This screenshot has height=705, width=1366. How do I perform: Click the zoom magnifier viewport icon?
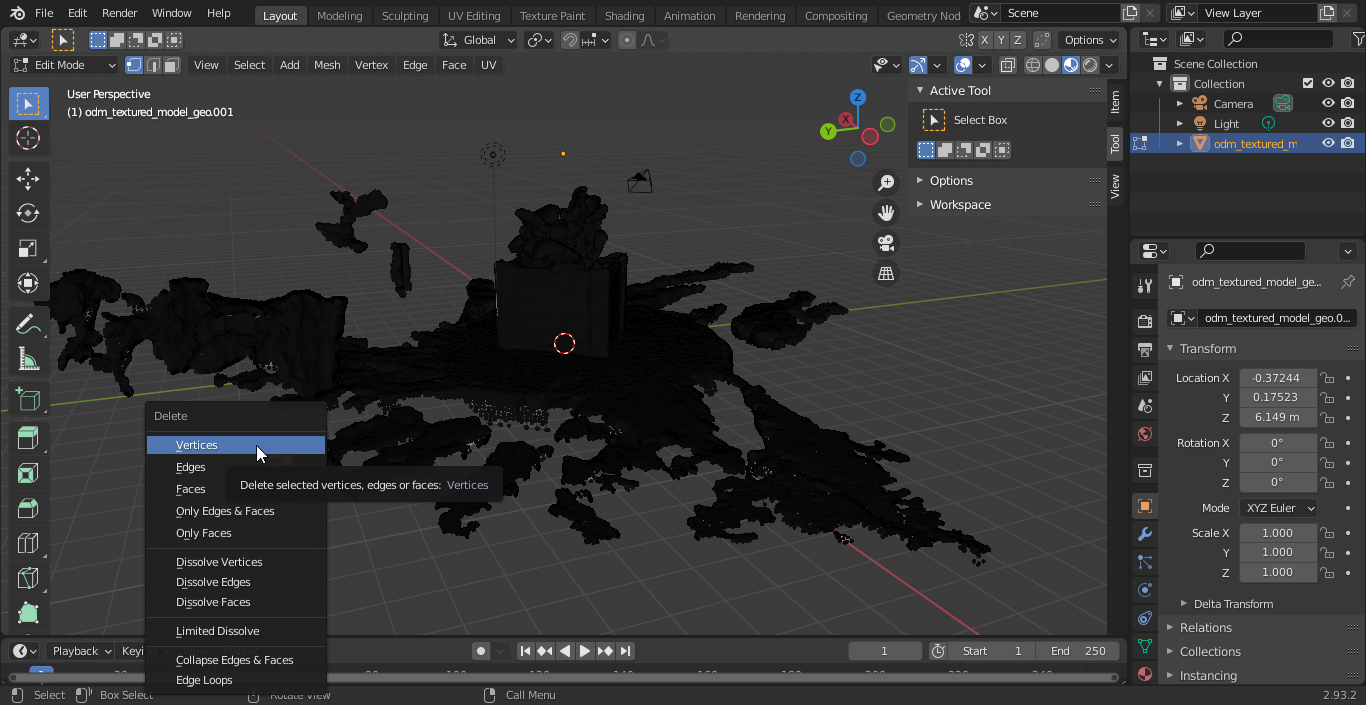coord(886,183)
